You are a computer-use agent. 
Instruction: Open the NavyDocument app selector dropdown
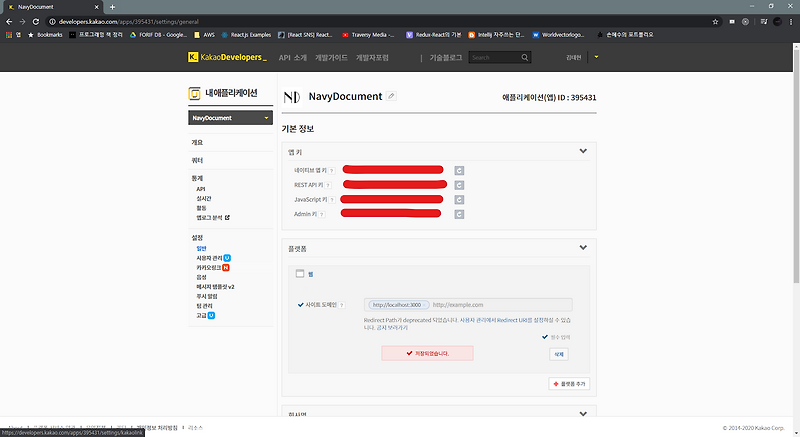point(231,118)
